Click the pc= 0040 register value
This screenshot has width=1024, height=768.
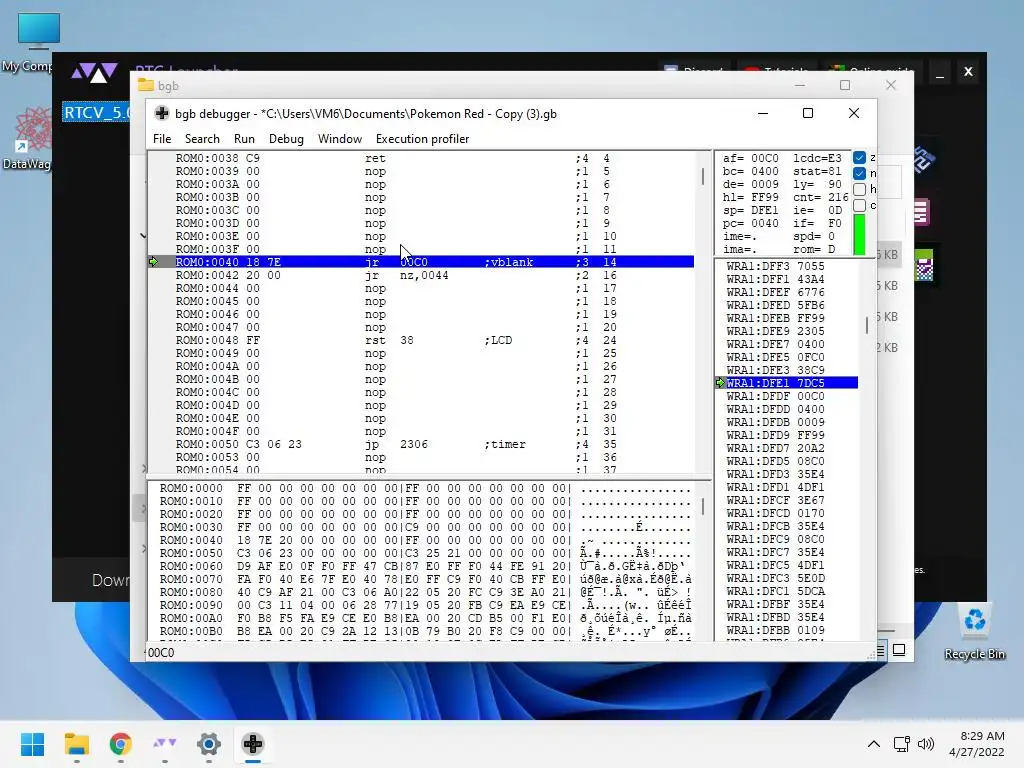tap(750, 223)
